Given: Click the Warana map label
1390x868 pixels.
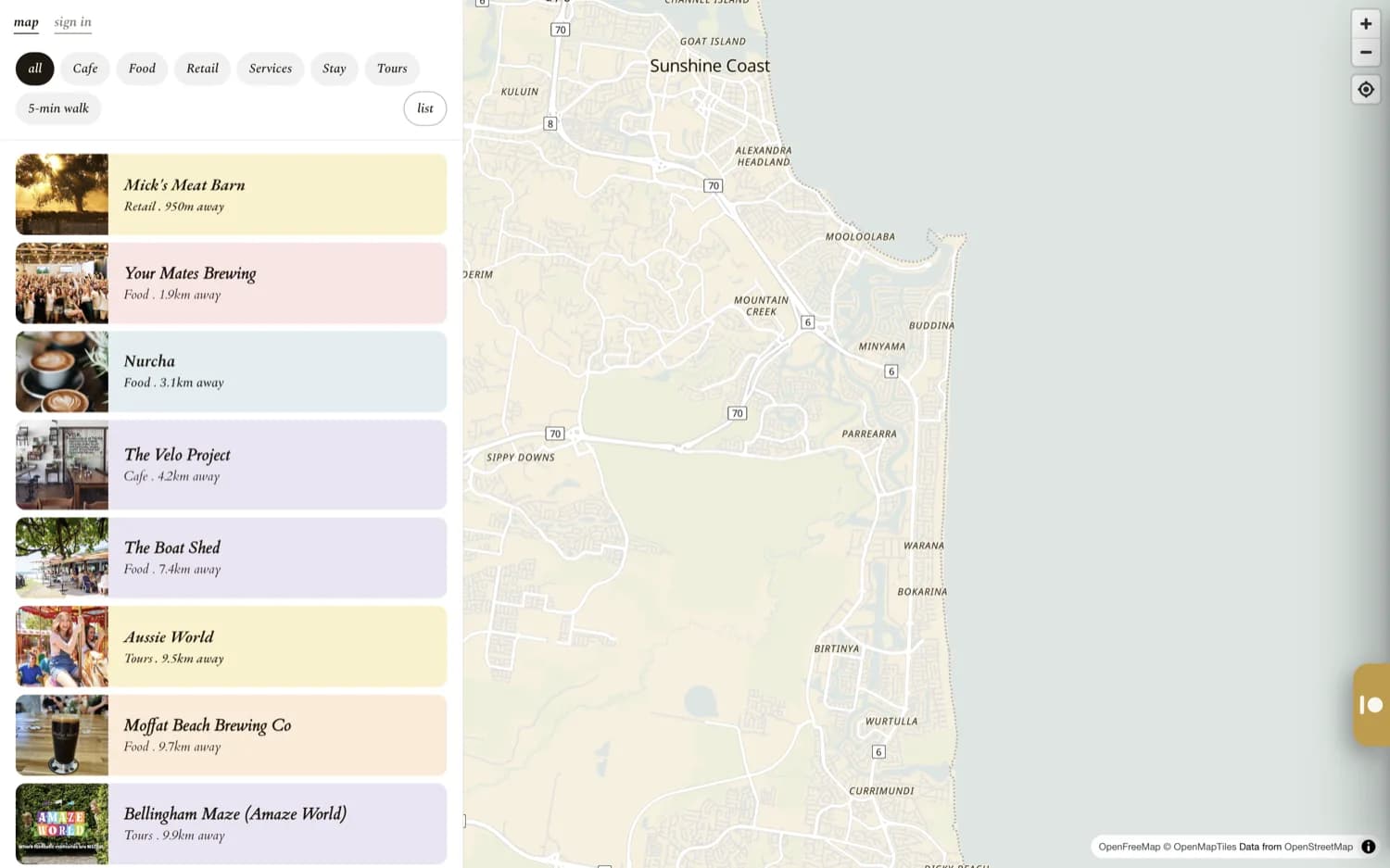Looking at the screenshot, I should 924,546.
